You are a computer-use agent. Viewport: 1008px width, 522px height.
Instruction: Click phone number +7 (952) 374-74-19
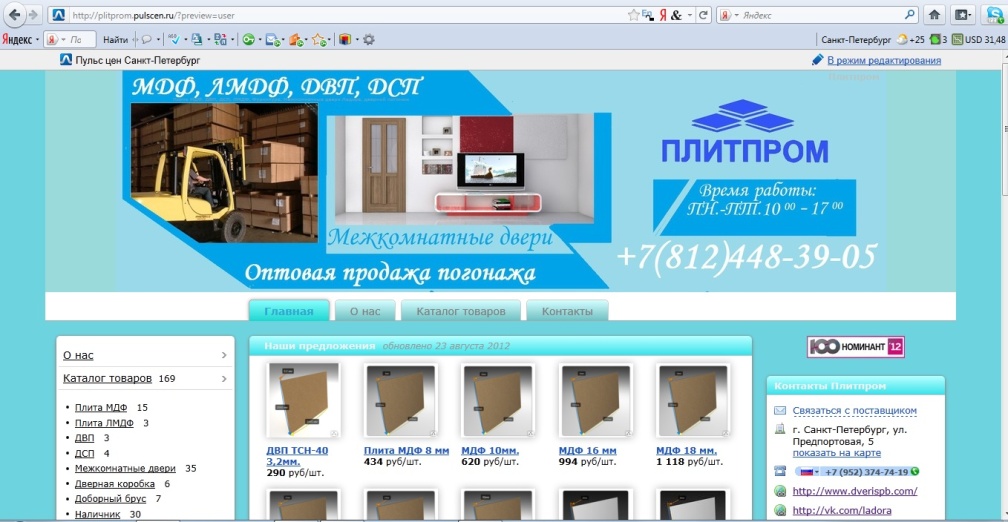pyautogui.click(x=867, y=472)
